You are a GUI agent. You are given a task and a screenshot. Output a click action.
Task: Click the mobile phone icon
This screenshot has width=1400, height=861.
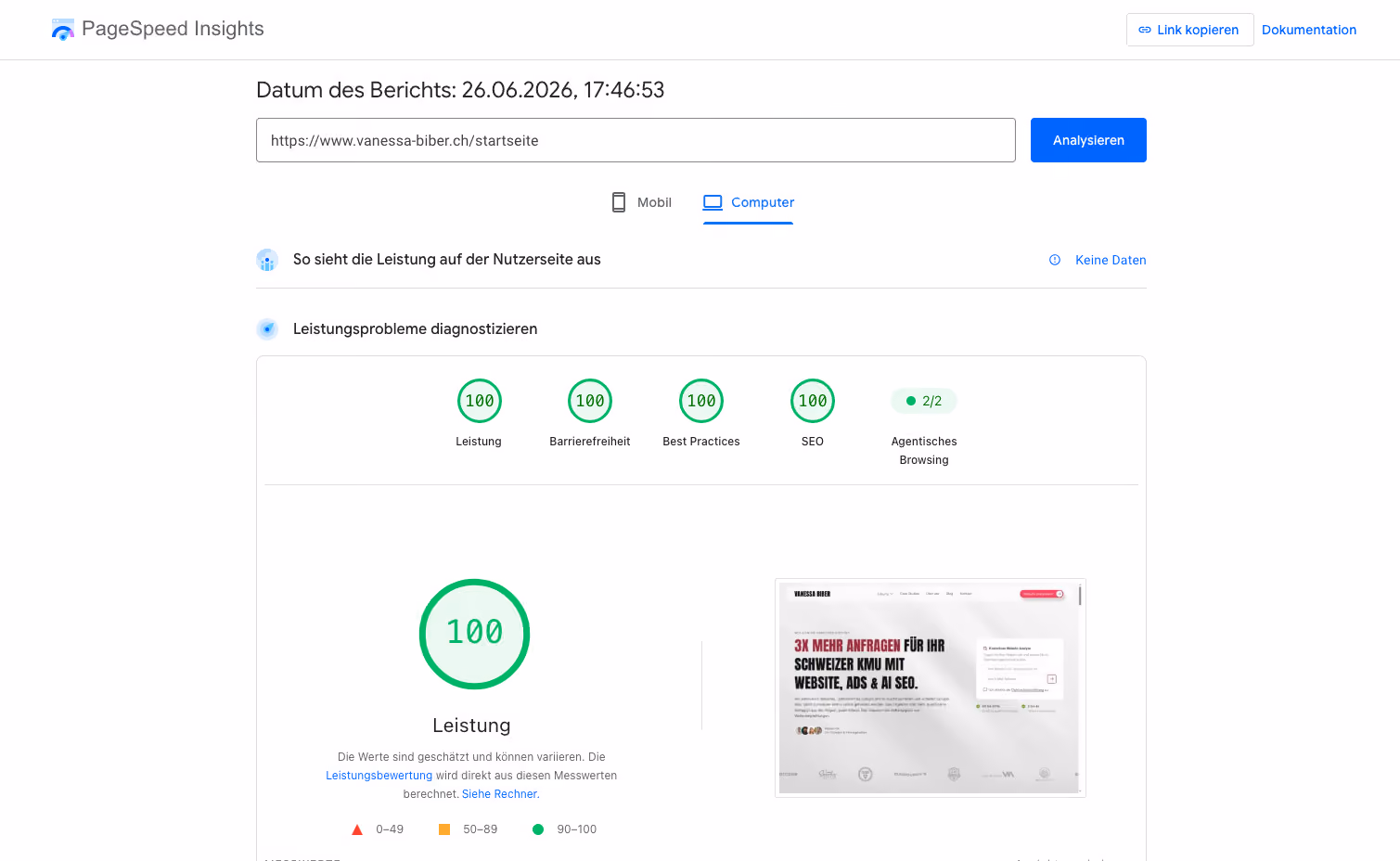pos(619,202)
